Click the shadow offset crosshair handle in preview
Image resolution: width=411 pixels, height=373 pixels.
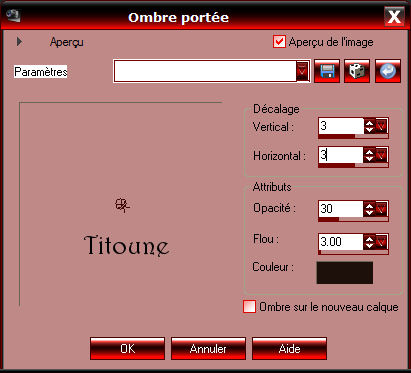[122, 205]
